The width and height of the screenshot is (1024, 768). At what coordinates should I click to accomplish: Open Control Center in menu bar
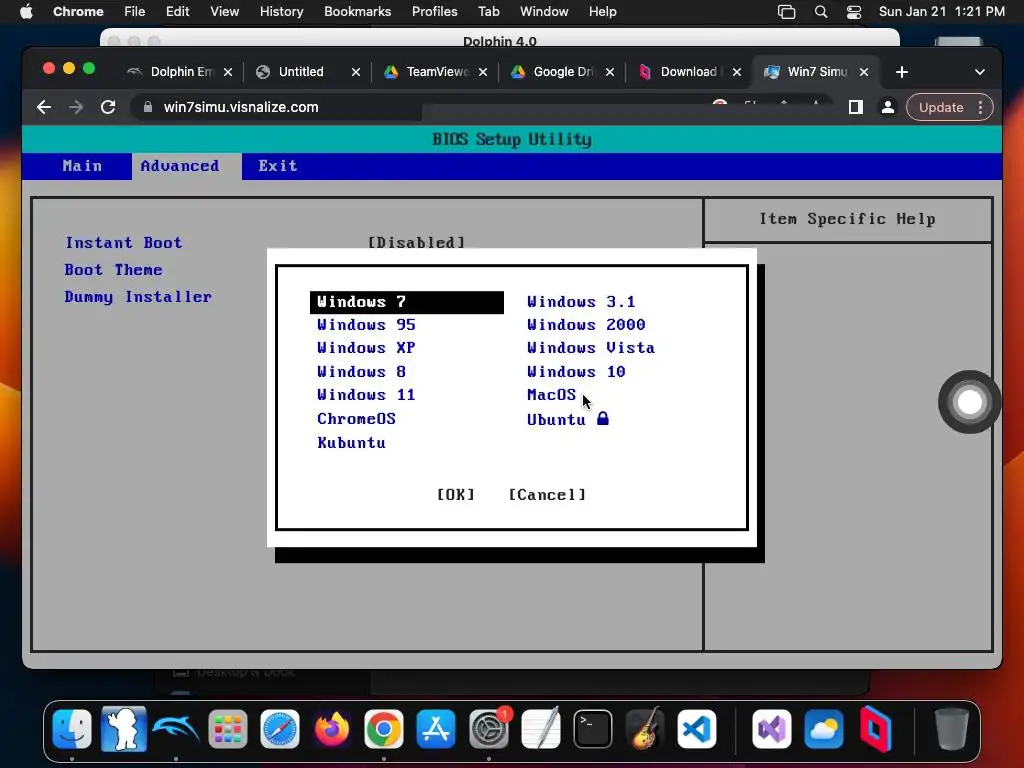click(854, 12)
